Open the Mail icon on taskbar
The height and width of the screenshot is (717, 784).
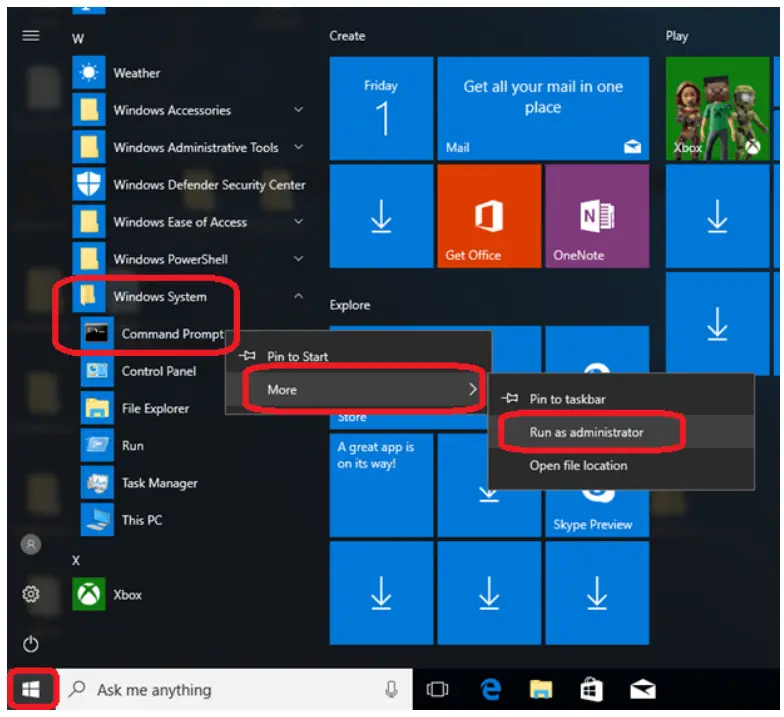(x=642, y=690)
